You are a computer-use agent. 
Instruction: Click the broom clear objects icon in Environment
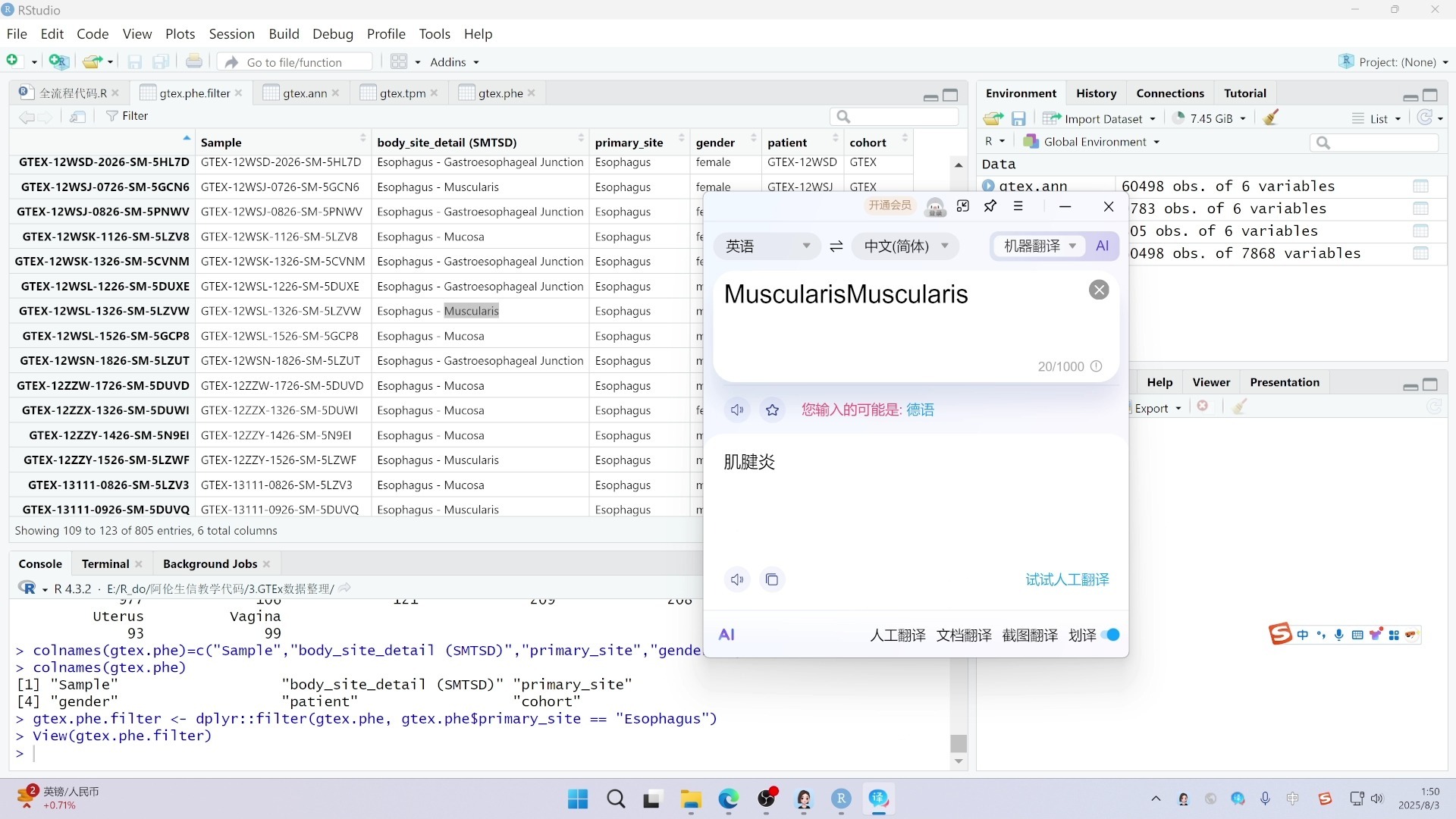pyautogui.click(x=1272, y=118)
